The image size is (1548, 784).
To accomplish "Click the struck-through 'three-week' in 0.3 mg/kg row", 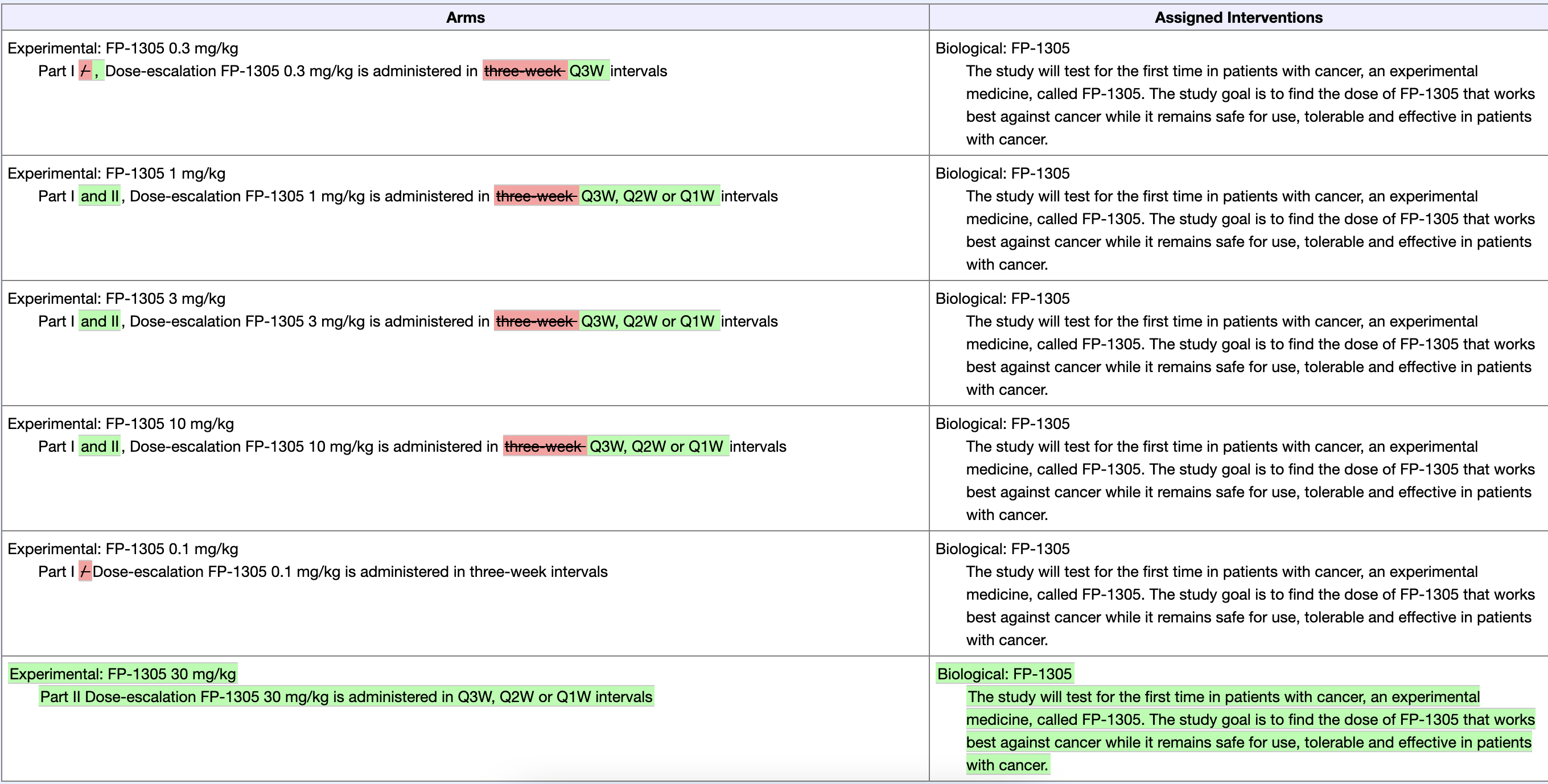I will (523, 71).
